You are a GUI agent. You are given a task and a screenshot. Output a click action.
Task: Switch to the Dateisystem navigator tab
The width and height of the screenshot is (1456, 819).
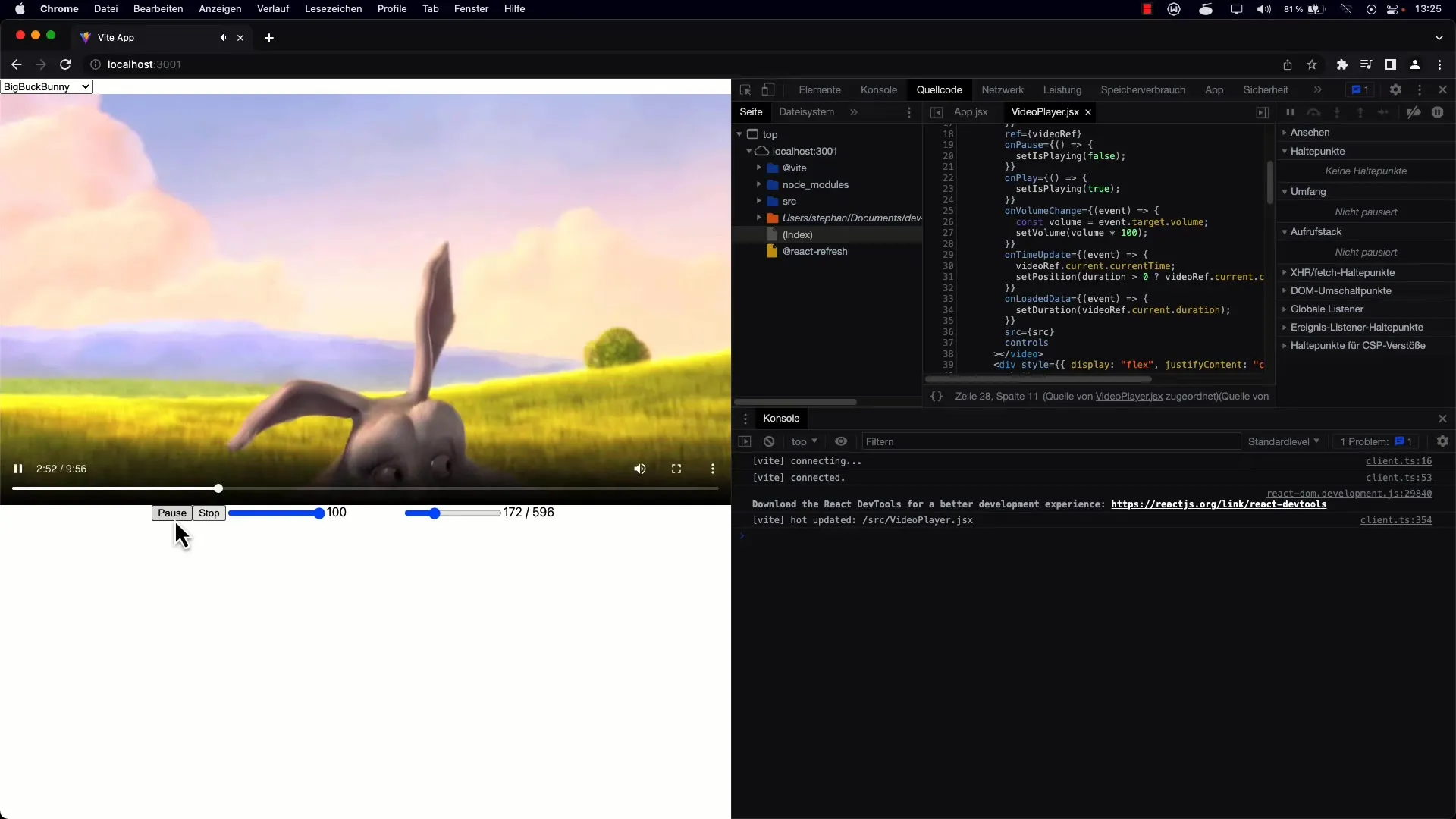click(806, 112)
